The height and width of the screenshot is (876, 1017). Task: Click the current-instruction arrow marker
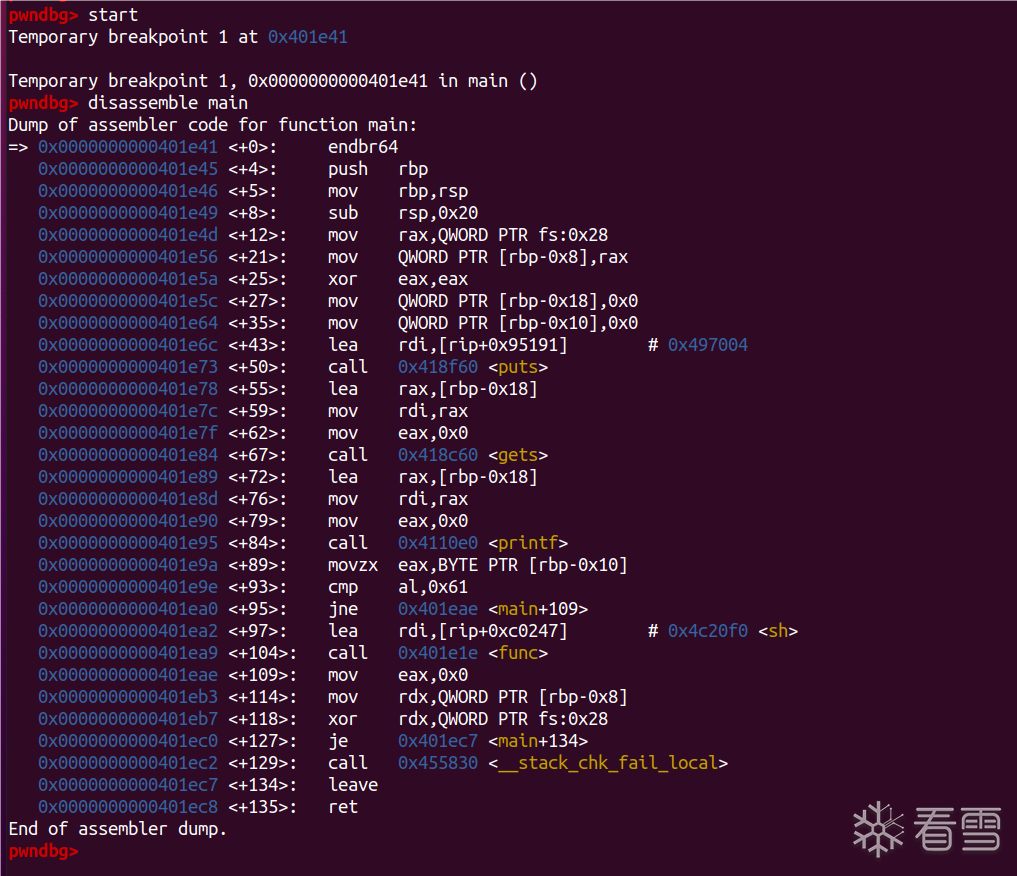18,147
